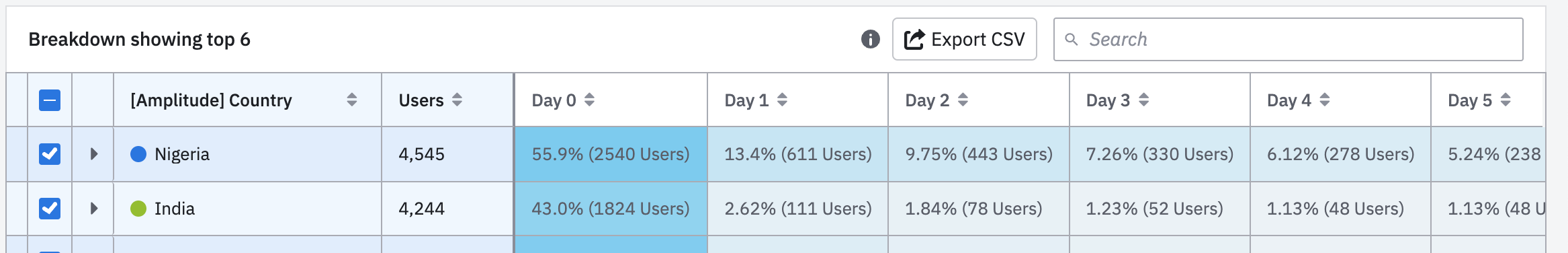
Task: Uncheck the Nigeria row checkbox
Action: tap(50, 154)
